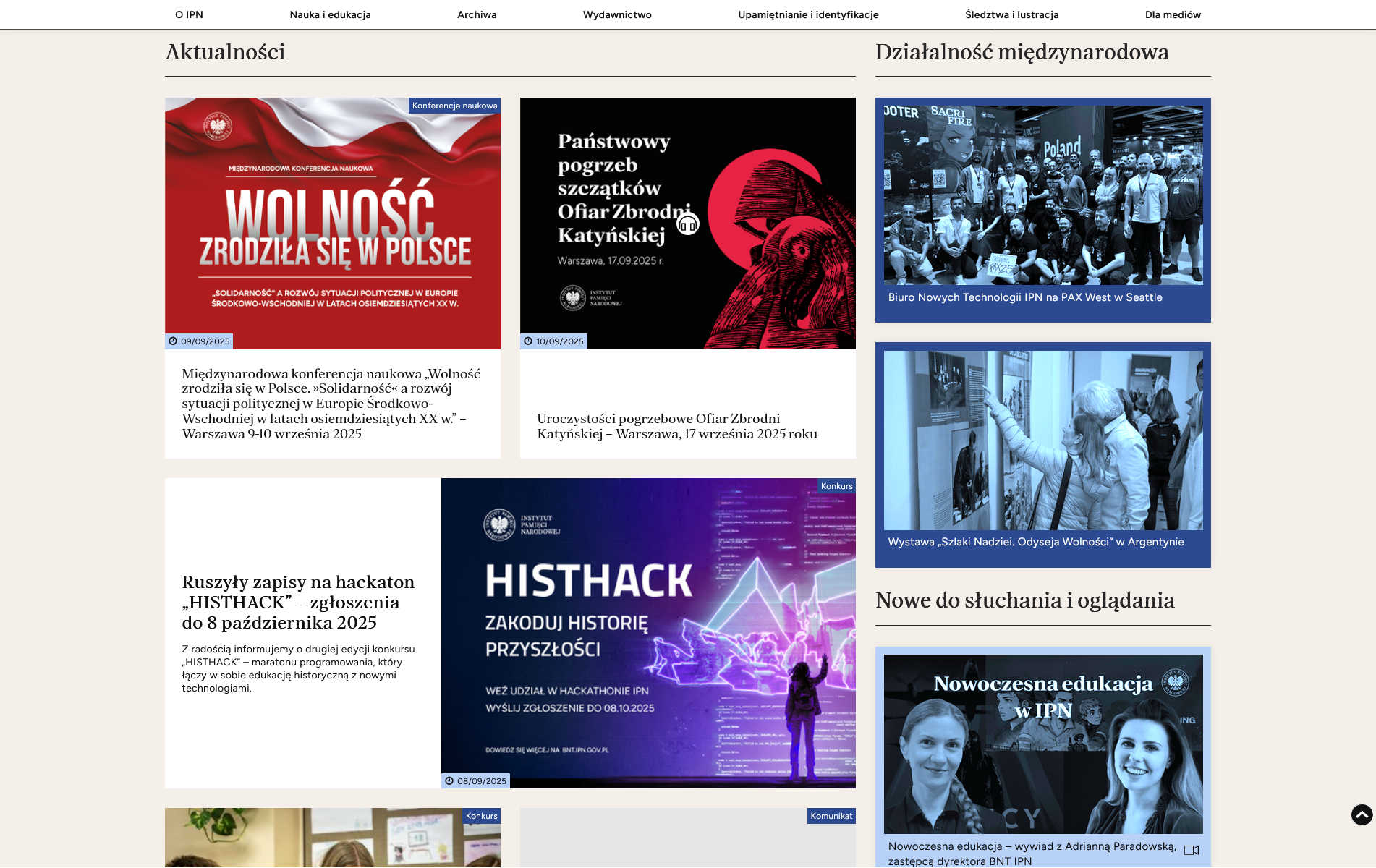The image size is (1376, 868).
Task: Click the Nowoczesna edukacja w IPN video thumbnail
Action: click(1042, 744)
